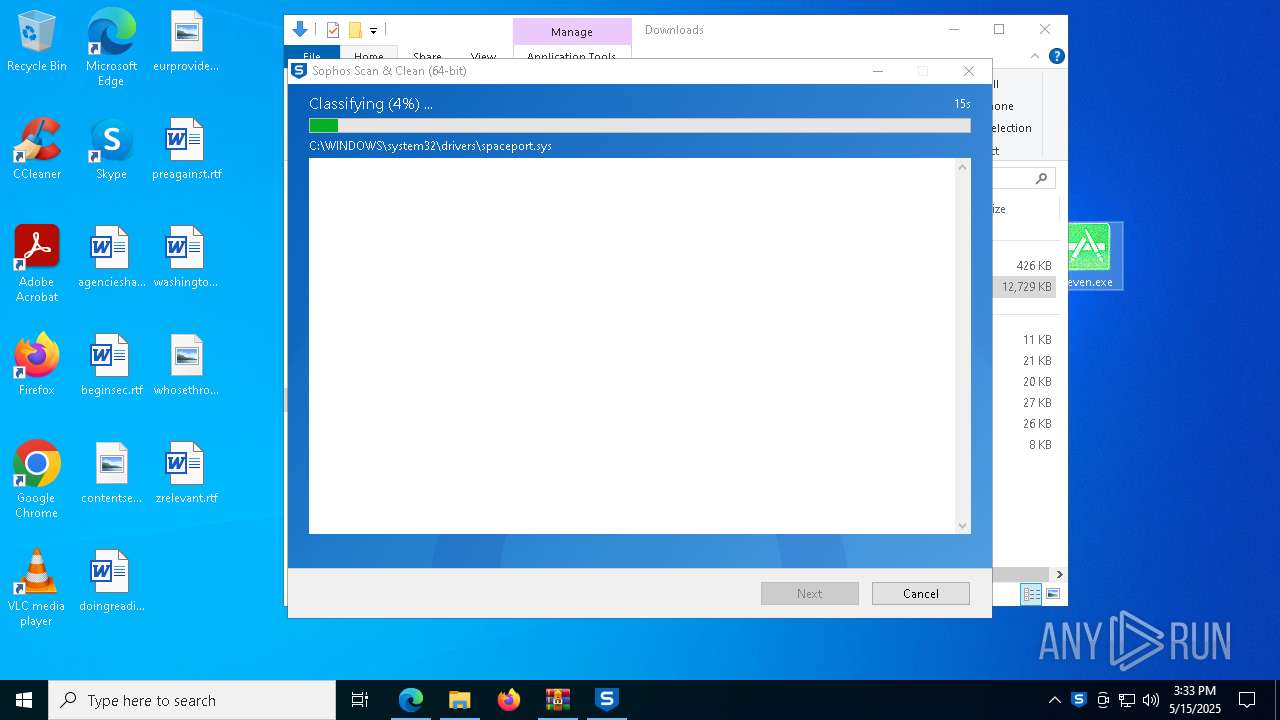
Task: Minimize the Sophos Scan & Clean window
Action: pyautogui.click(x=878, y=71)
